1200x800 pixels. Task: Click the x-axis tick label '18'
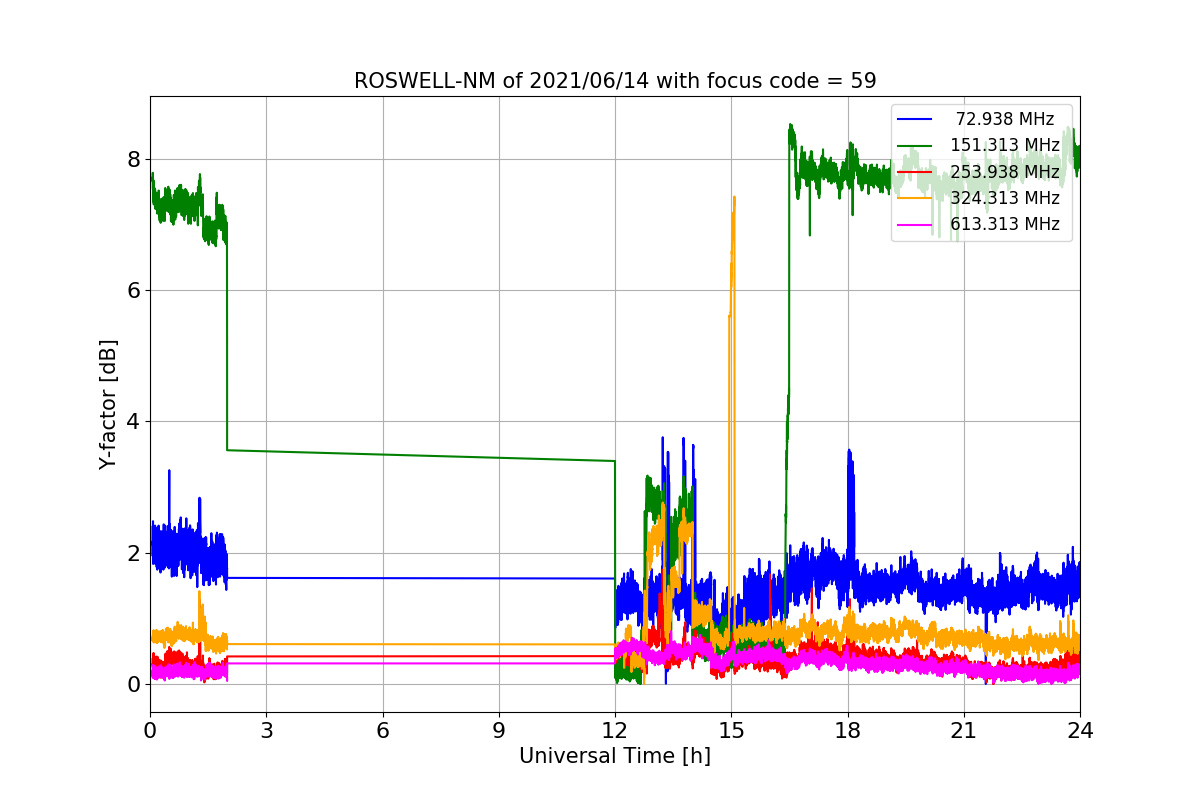848,731
